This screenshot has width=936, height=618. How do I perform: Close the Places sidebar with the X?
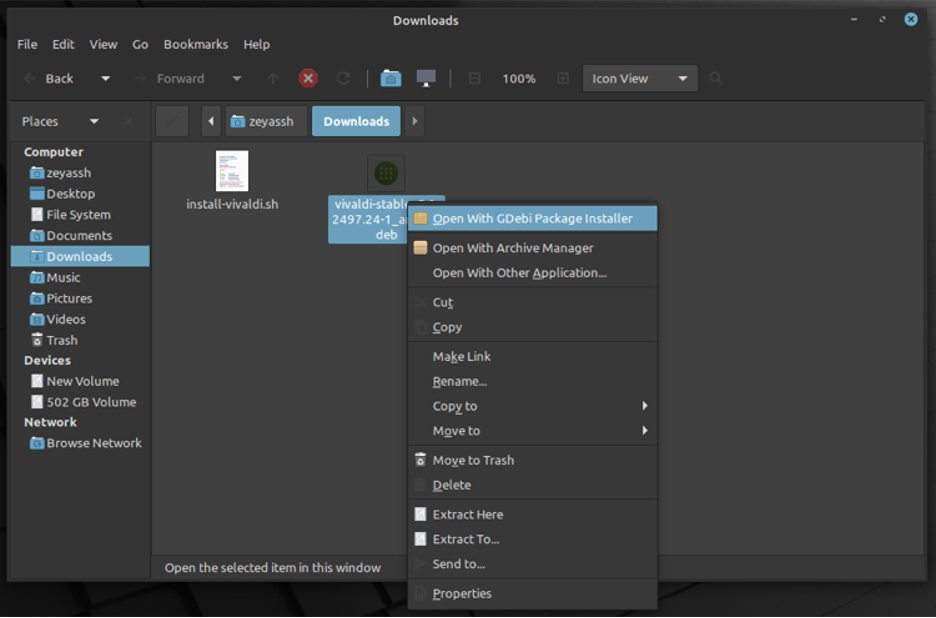[x=128, y=120]
